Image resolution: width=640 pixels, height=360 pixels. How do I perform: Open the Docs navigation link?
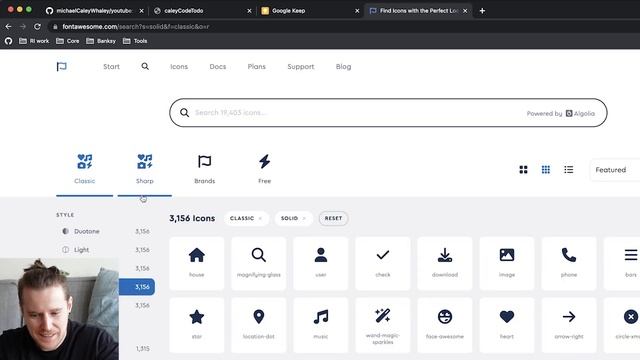coord(218,67)
